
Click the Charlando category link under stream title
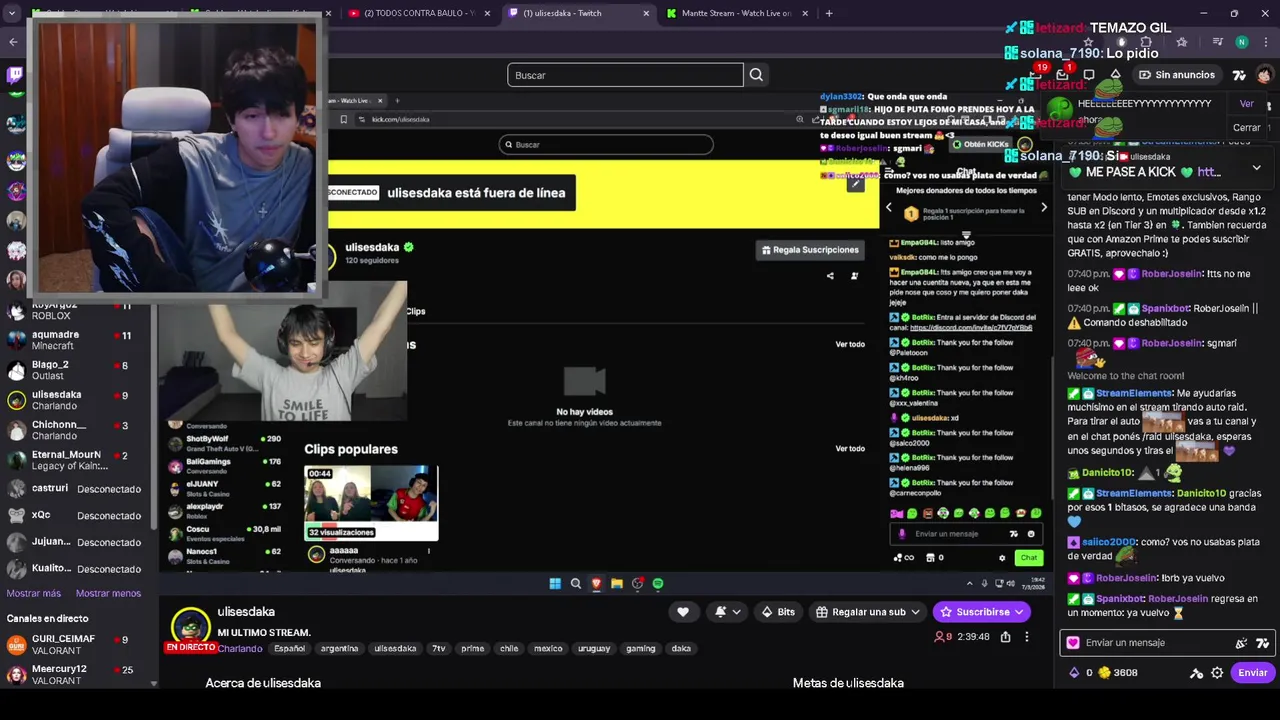(240, 649)
